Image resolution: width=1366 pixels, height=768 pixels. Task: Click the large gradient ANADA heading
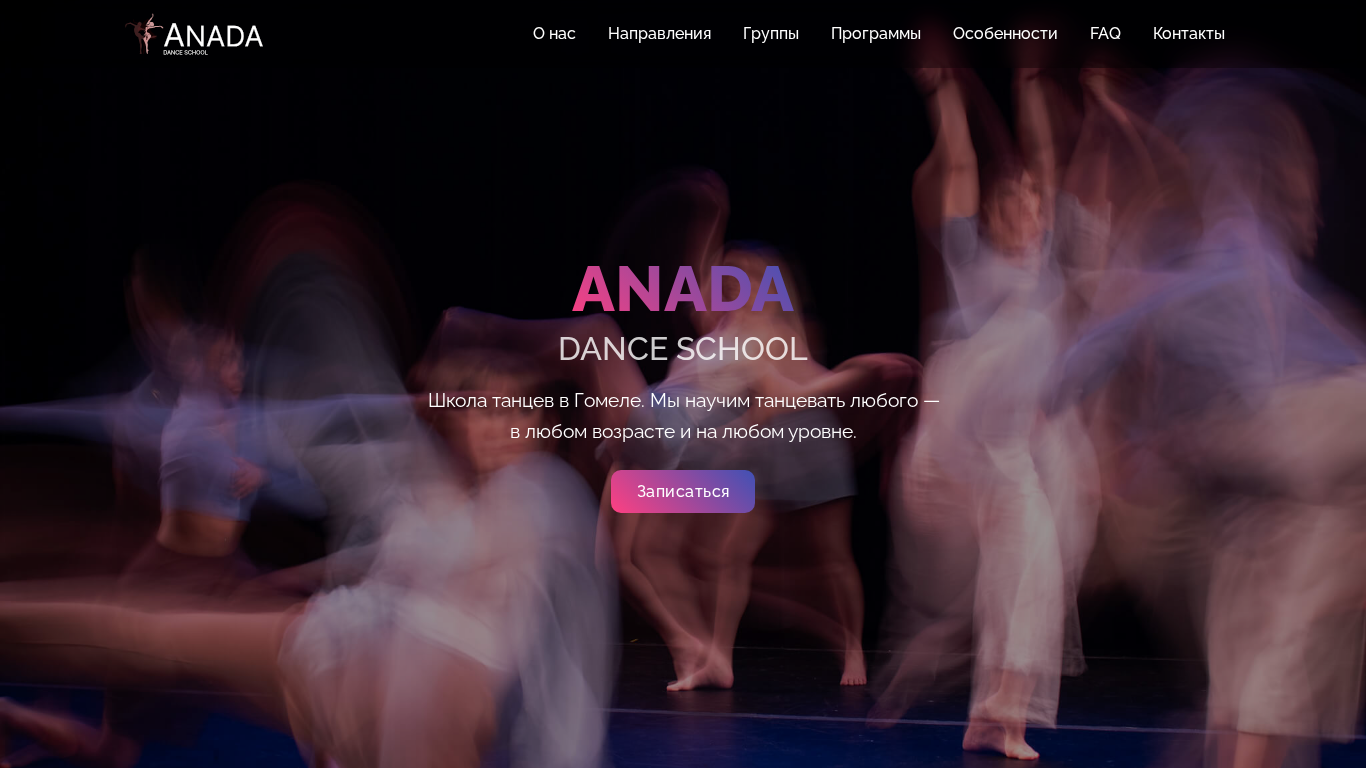pos(683,289)
